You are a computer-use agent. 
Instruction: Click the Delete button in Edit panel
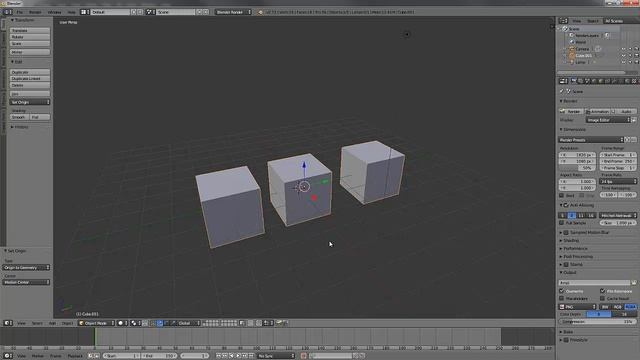(30, 85)
